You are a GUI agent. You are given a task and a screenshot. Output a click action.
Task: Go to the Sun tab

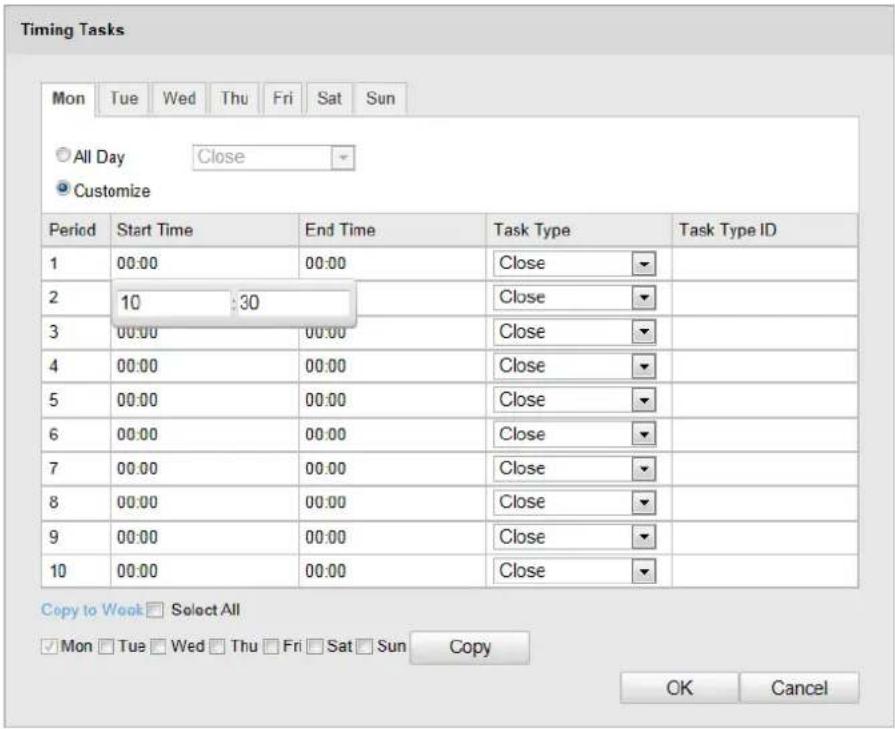(x=380, y=99)
